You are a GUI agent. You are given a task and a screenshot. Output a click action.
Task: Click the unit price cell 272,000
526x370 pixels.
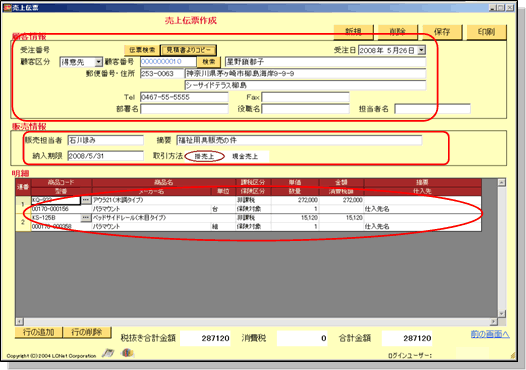295,200
